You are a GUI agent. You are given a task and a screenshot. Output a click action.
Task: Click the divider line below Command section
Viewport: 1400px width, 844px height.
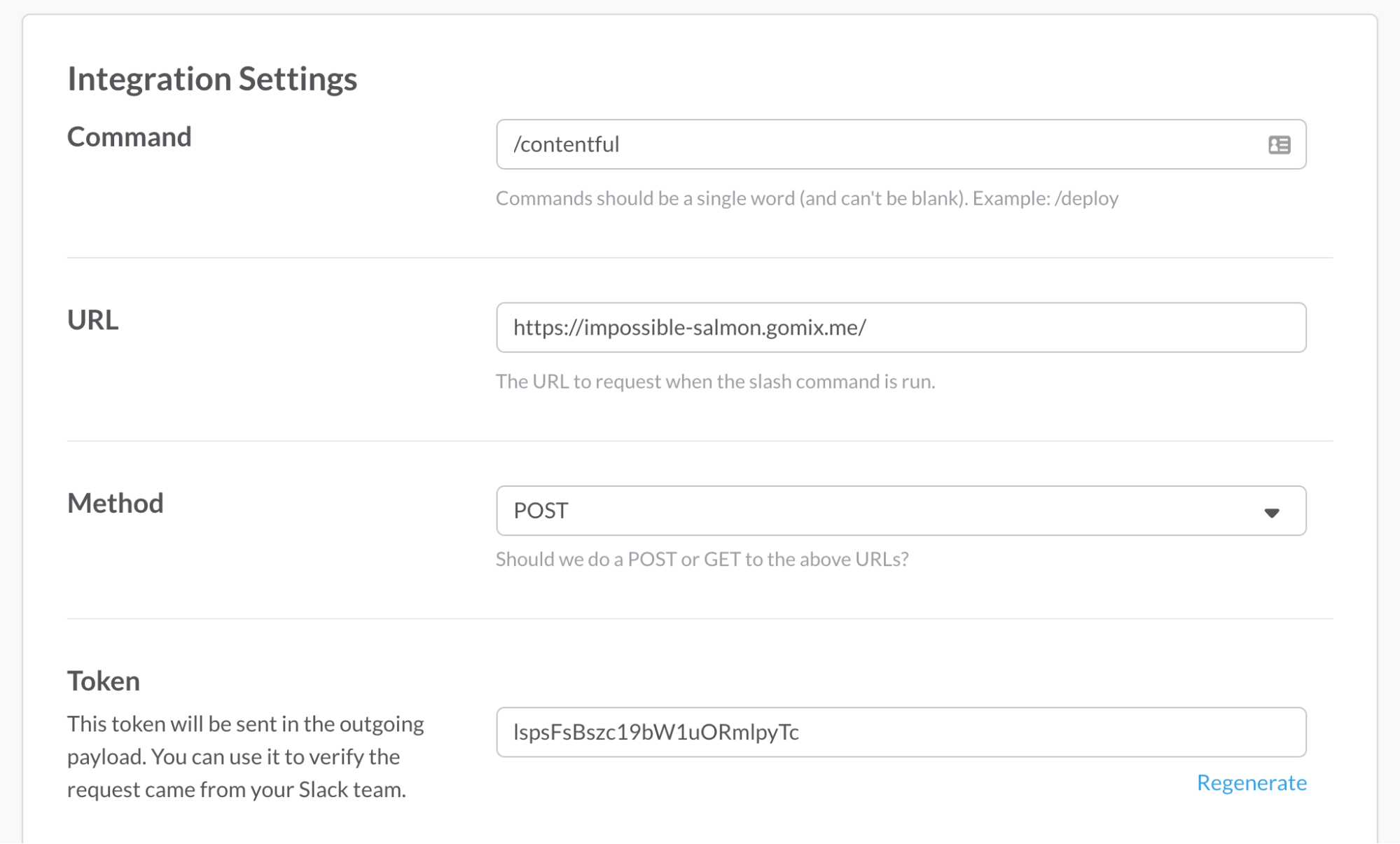[x=699, y=258]
